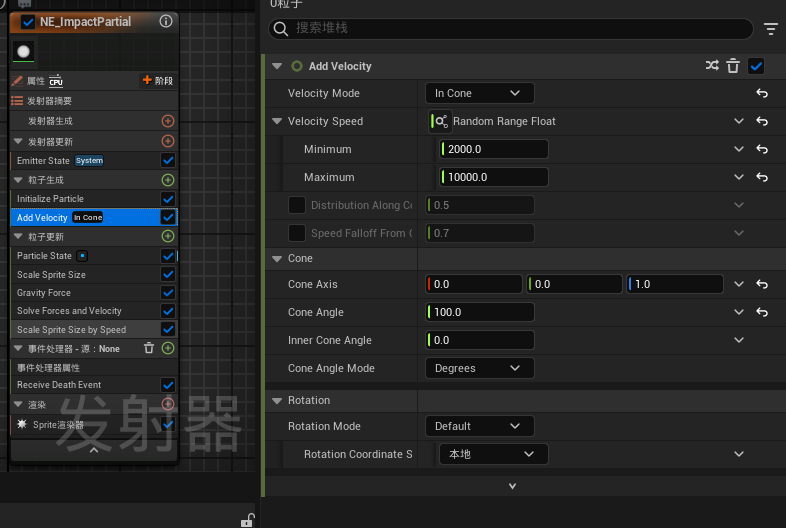This screenshot has height=528, width=786.
Task: Select 事件处理器属性 row
Action: pos(94,368)
